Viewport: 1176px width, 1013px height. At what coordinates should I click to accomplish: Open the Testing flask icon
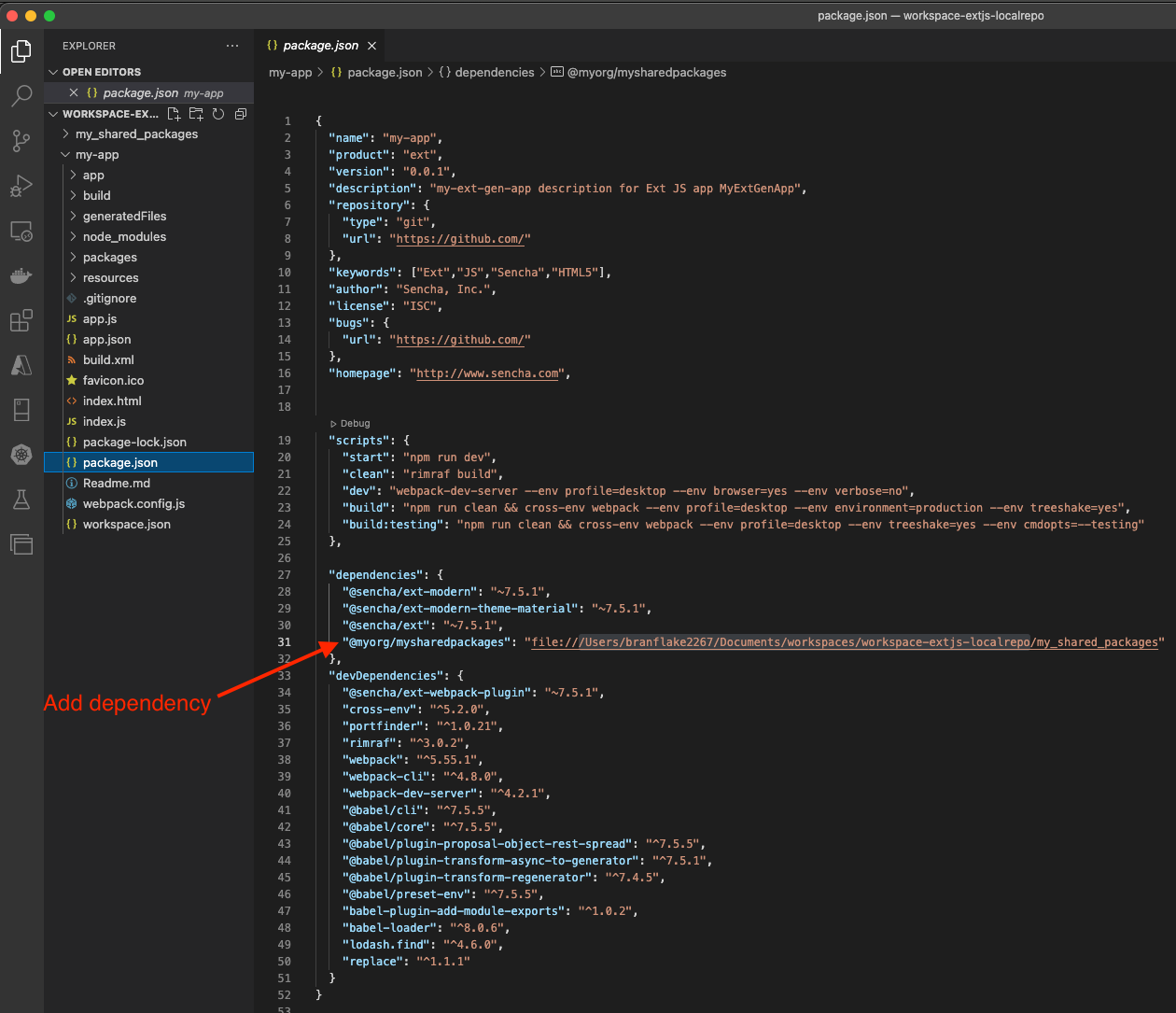[x=21, y=499]
